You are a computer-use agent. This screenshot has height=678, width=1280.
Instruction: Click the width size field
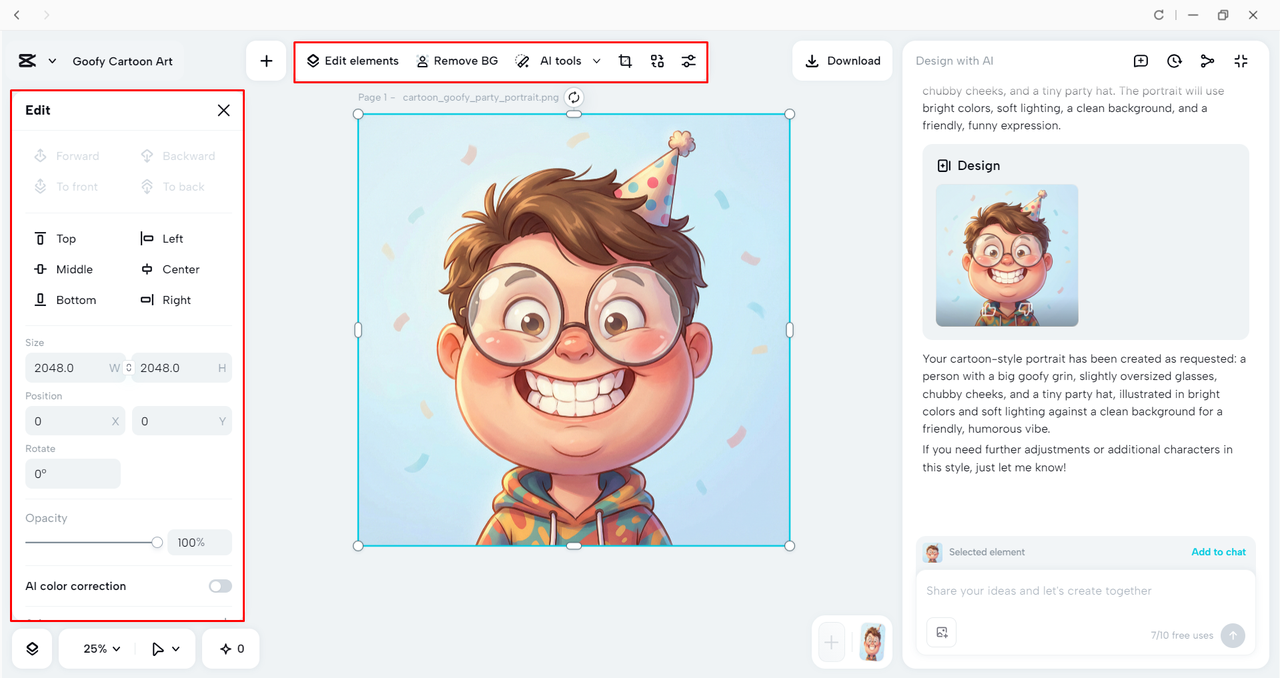pyautogui.click(x=75, y=368)
